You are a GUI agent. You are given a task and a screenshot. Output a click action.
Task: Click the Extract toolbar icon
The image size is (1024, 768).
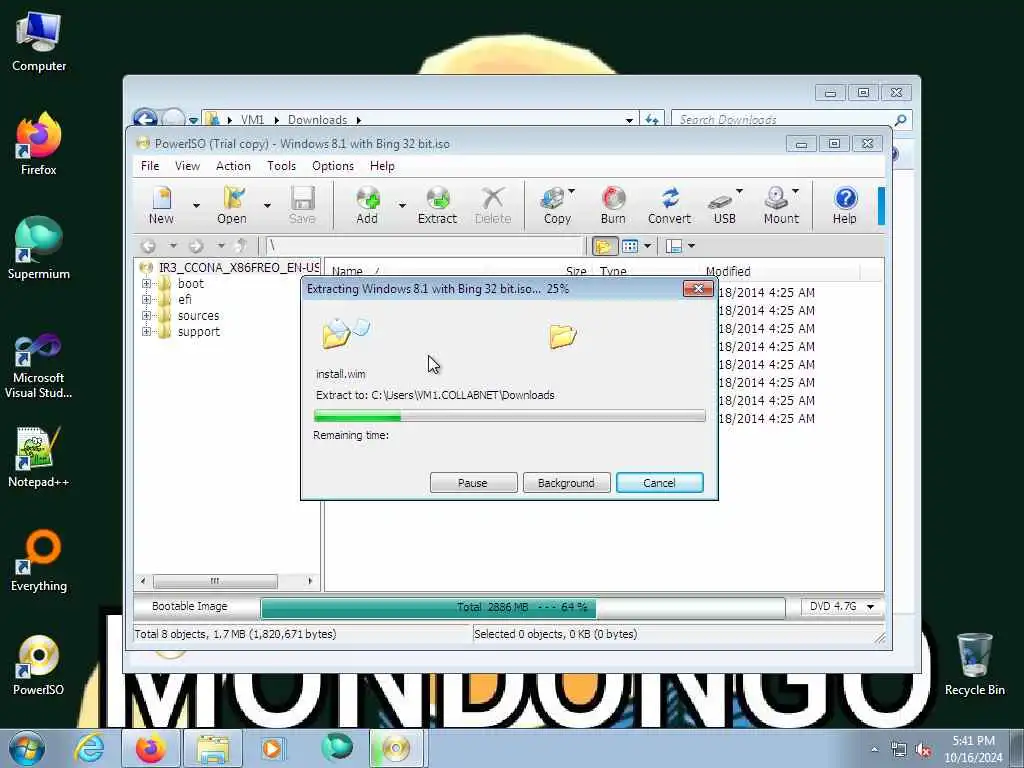437,205
